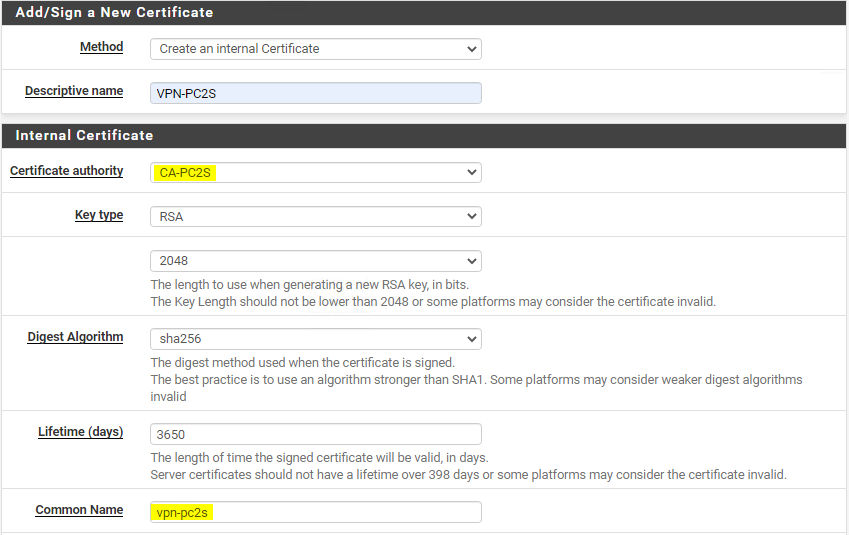The image size is (849, 535).
Task: Click the Certificate authority label
Action: point(67,171)
